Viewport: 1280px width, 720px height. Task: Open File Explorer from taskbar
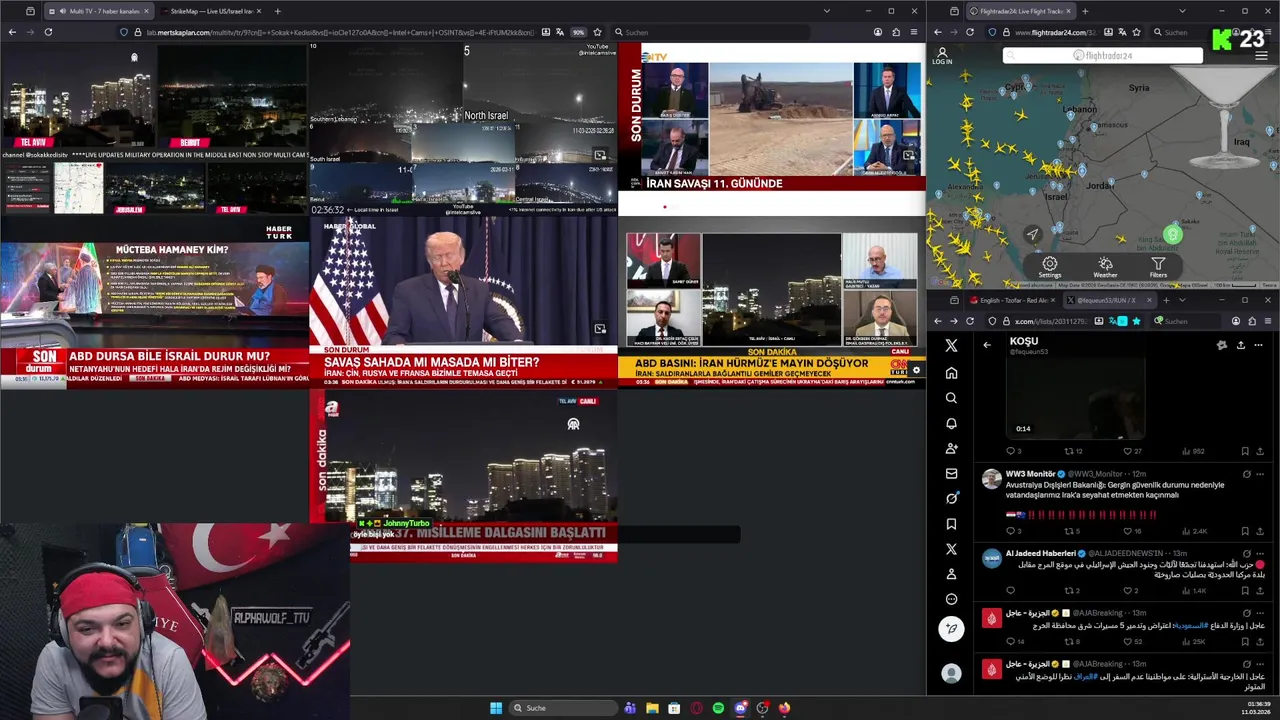[x=652, y=708]
